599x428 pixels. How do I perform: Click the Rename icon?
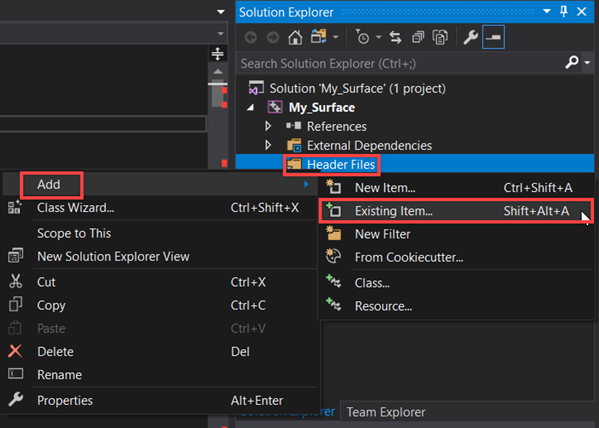click(x=16, y=374)
